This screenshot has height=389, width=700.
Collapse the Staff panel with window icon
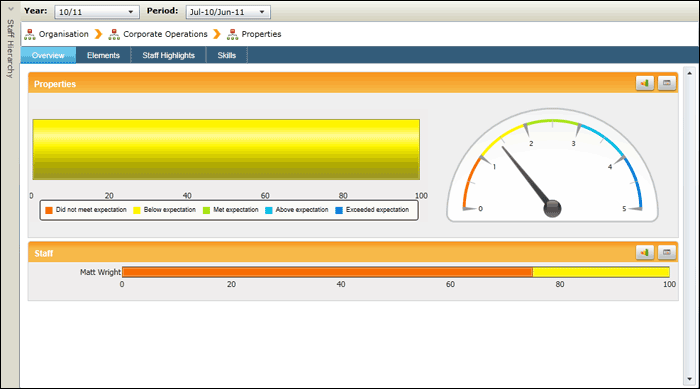point(667,252)
